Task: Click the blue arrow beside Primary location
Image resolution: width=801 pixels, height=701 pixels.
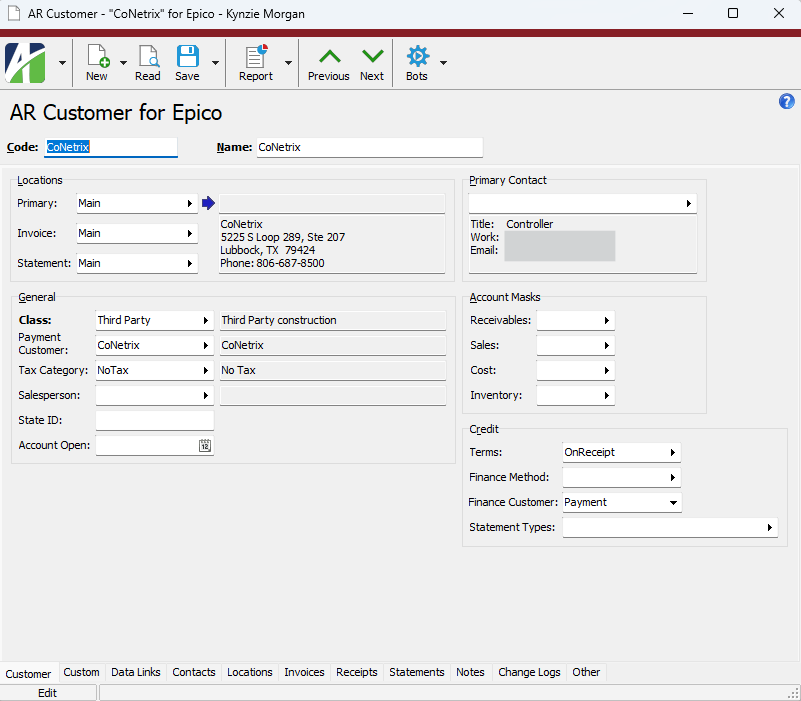Action: (x=208, y=203)
